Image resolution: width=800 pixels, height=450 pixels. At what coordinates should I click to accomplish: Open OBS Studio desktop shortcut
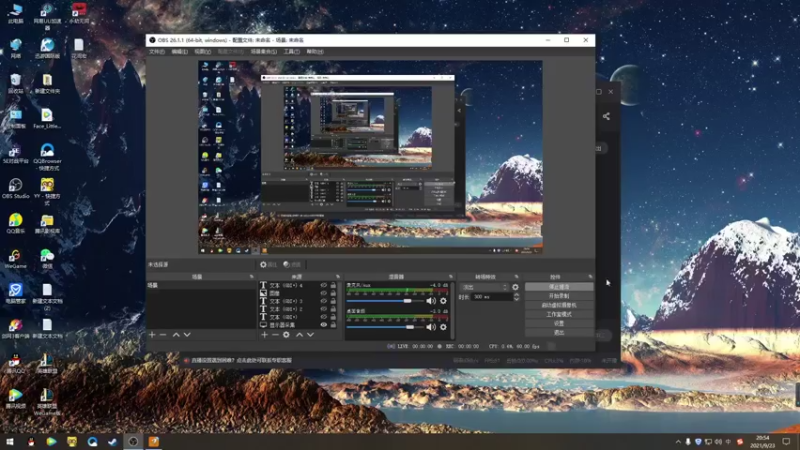tap(15, 188)
